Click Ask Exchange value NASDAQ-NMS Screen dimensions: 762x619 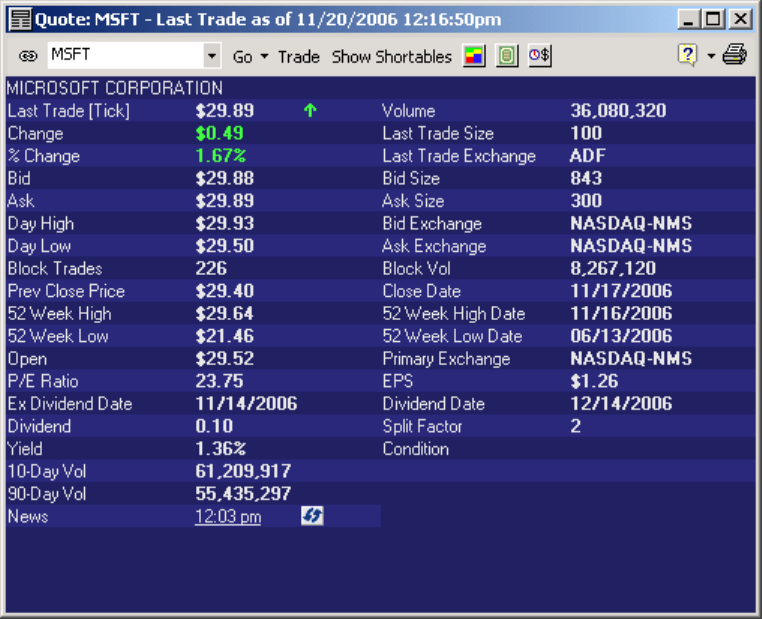[631, 246]
